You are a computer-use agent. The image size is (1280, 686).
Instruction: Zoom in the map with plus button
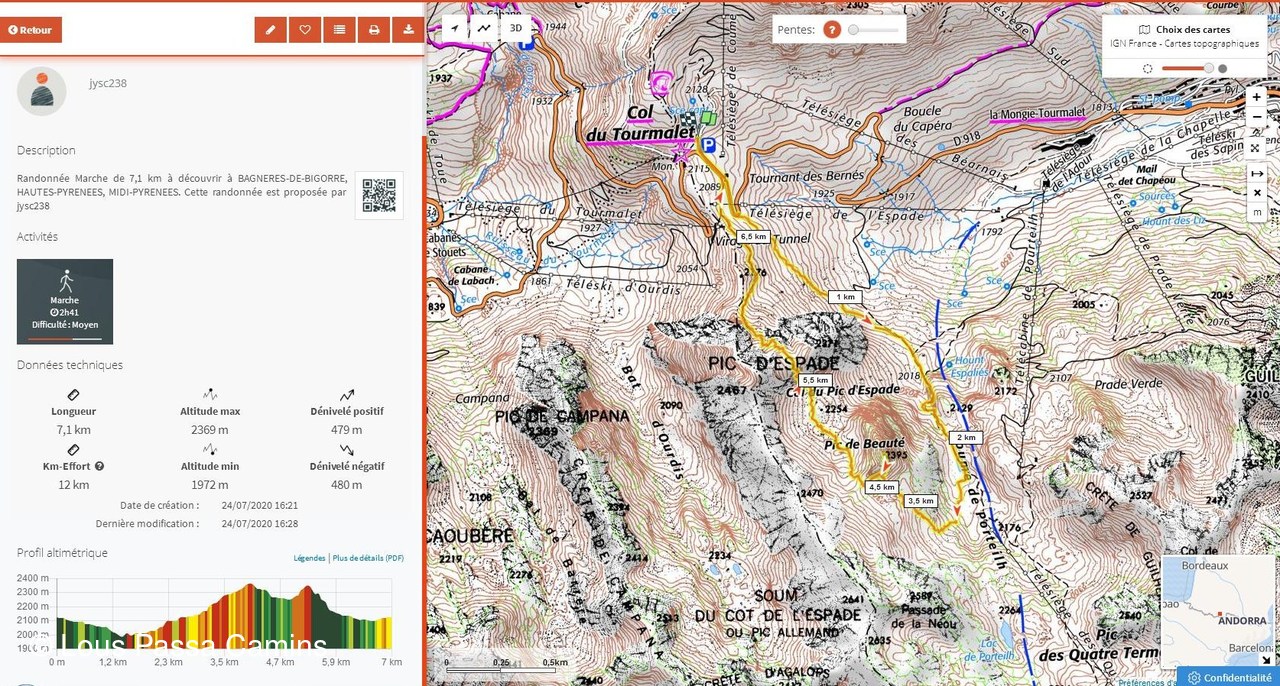click(x=1256, y=98)
